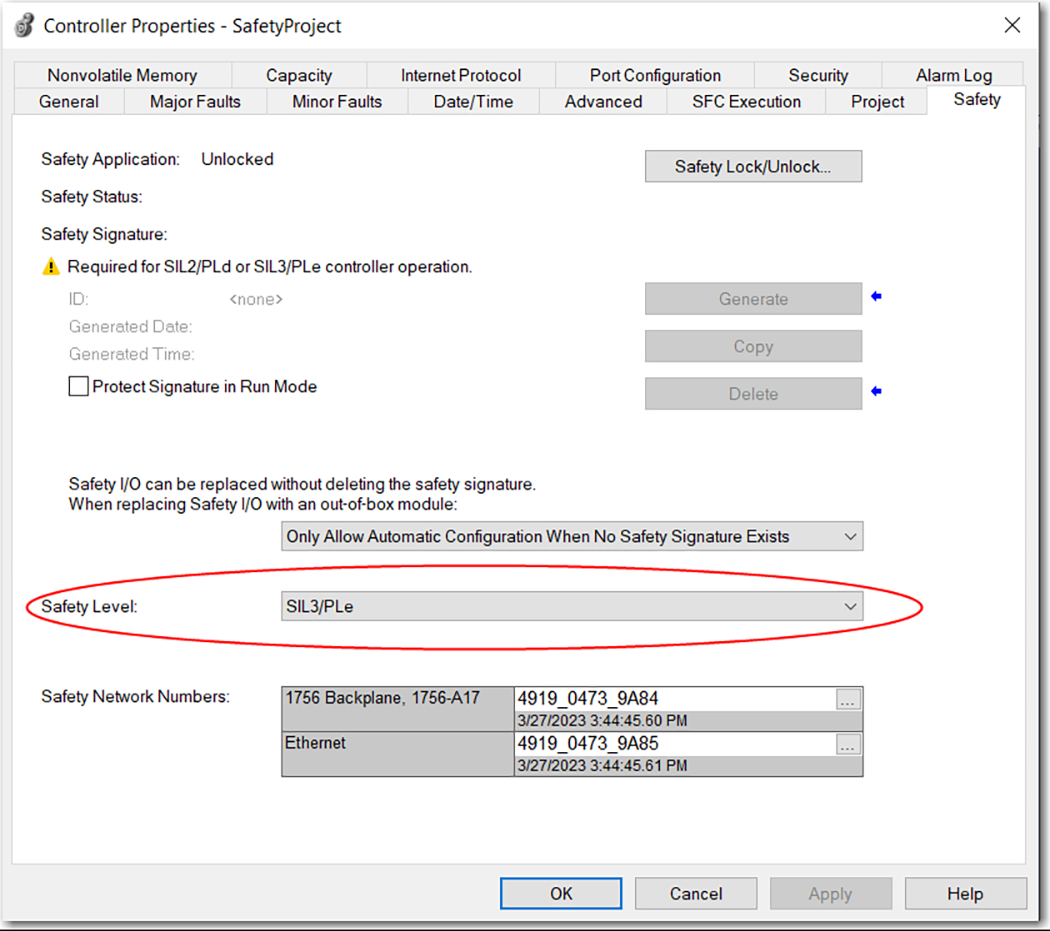The width and height of the screenshot is (1050, 931).
Task: Expand the Safety Level dropdown
Action: click(850, 606)
